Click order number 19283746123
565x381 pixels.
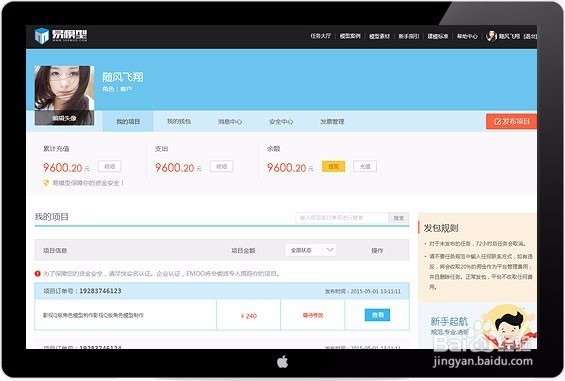(100, 291)
